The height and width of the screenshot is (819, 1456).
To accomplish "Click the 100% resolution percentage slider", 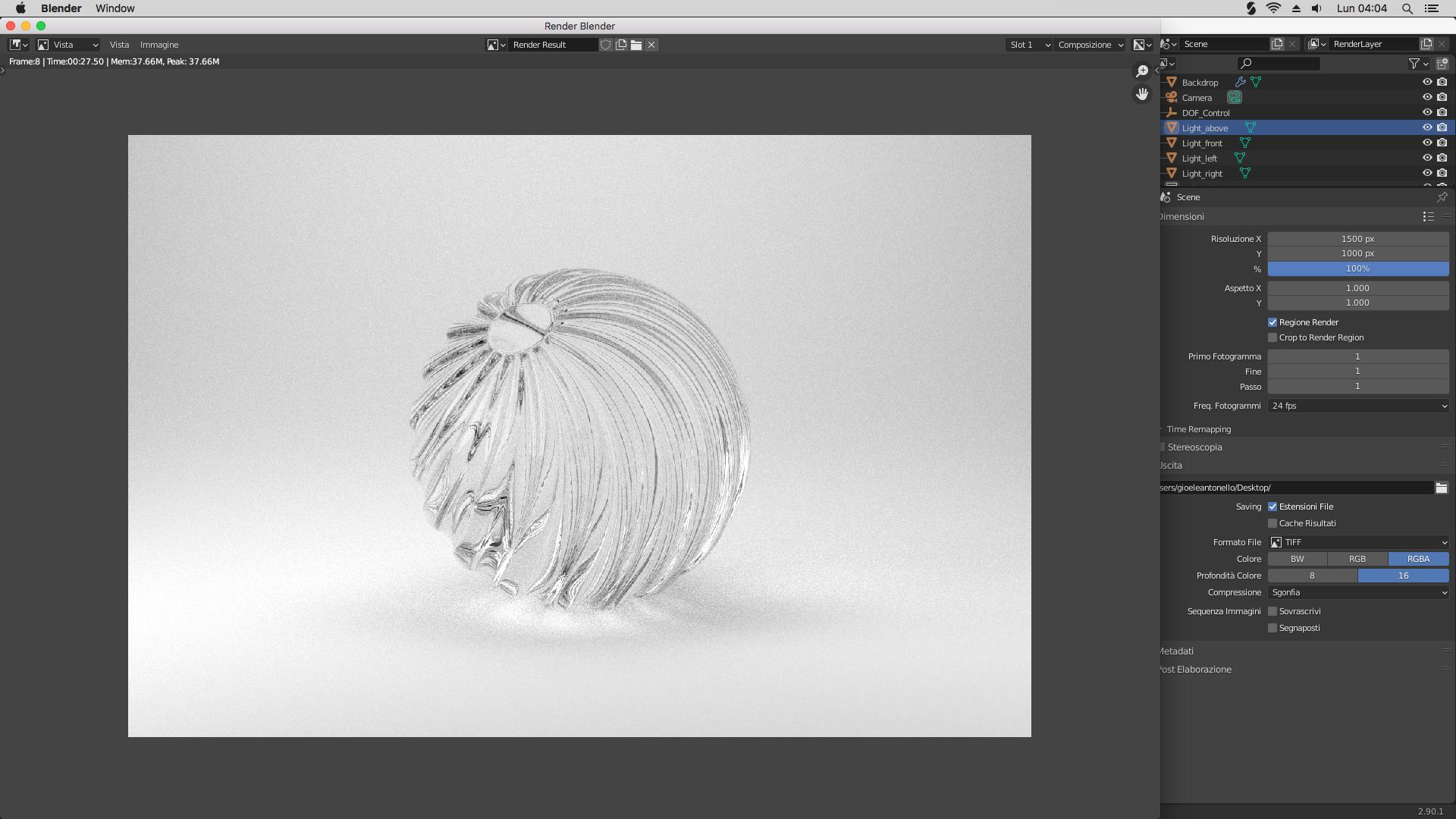I will pos(1357,268).
